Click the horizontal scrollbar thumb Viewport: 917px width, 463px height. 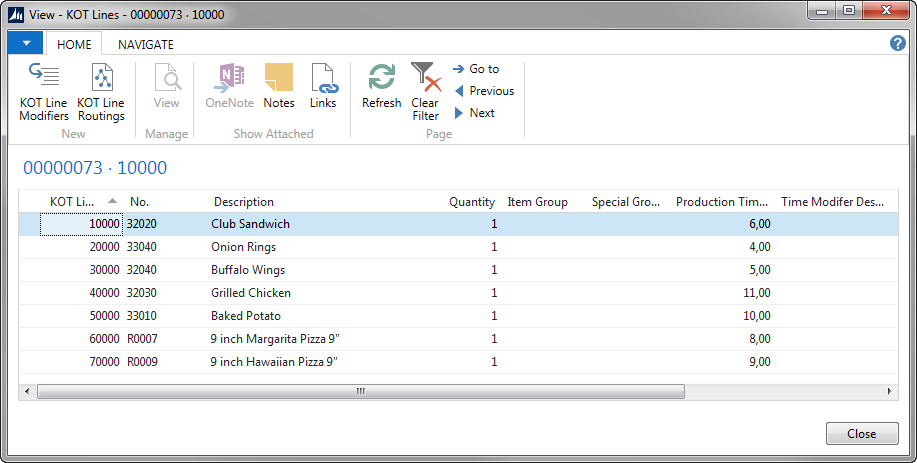(360, 392)
